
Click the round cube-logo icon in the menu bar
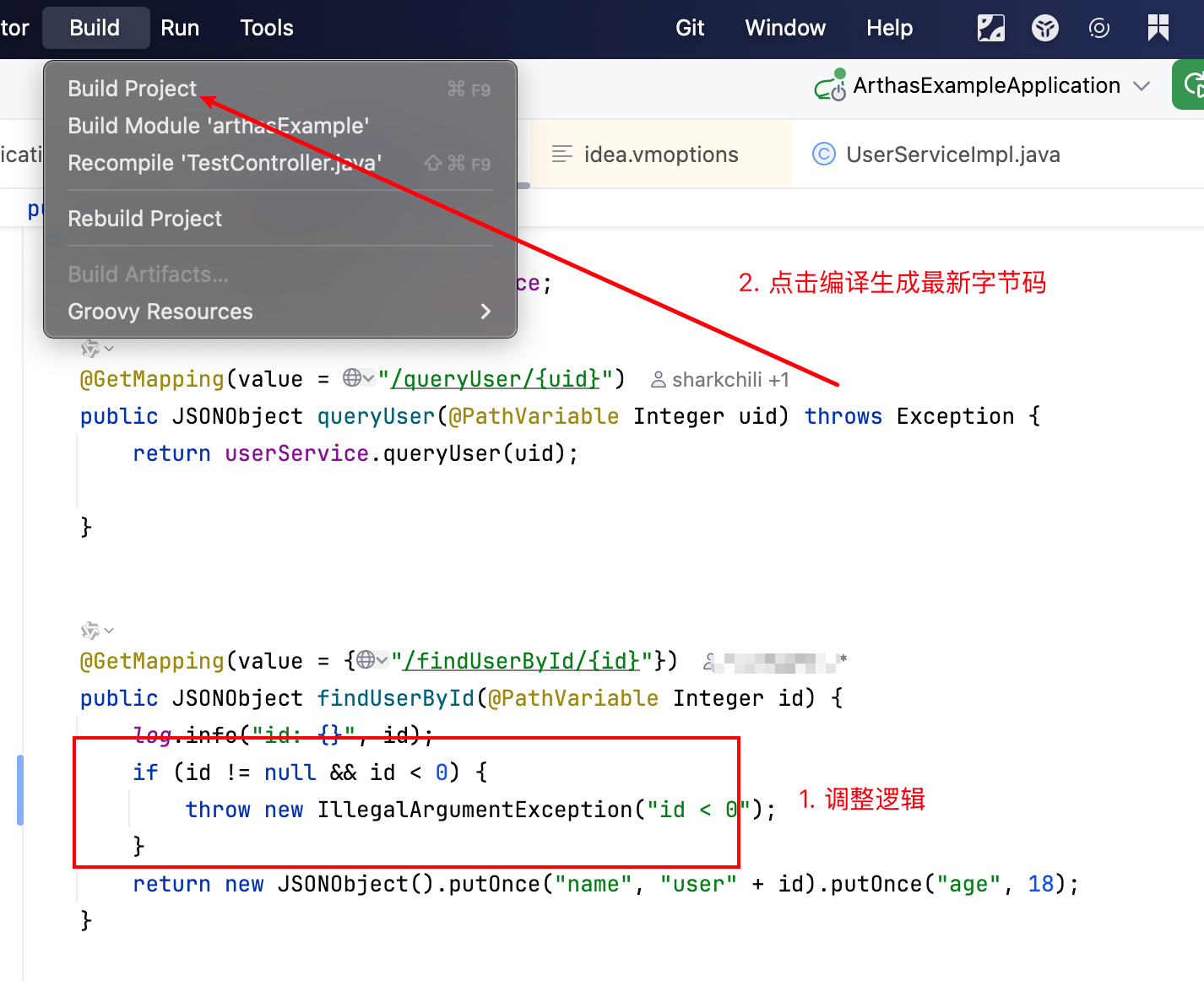(1044, 28)
